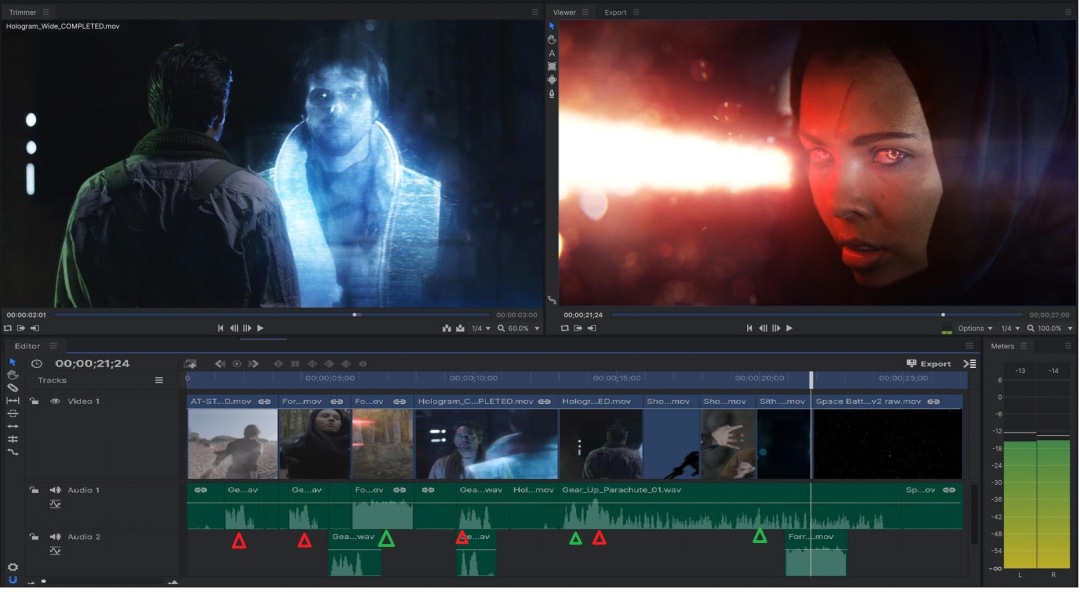Screen dimensions: 1080x606
Task: Toggle loop playback in Trimmer
Action: click(8, 328)
